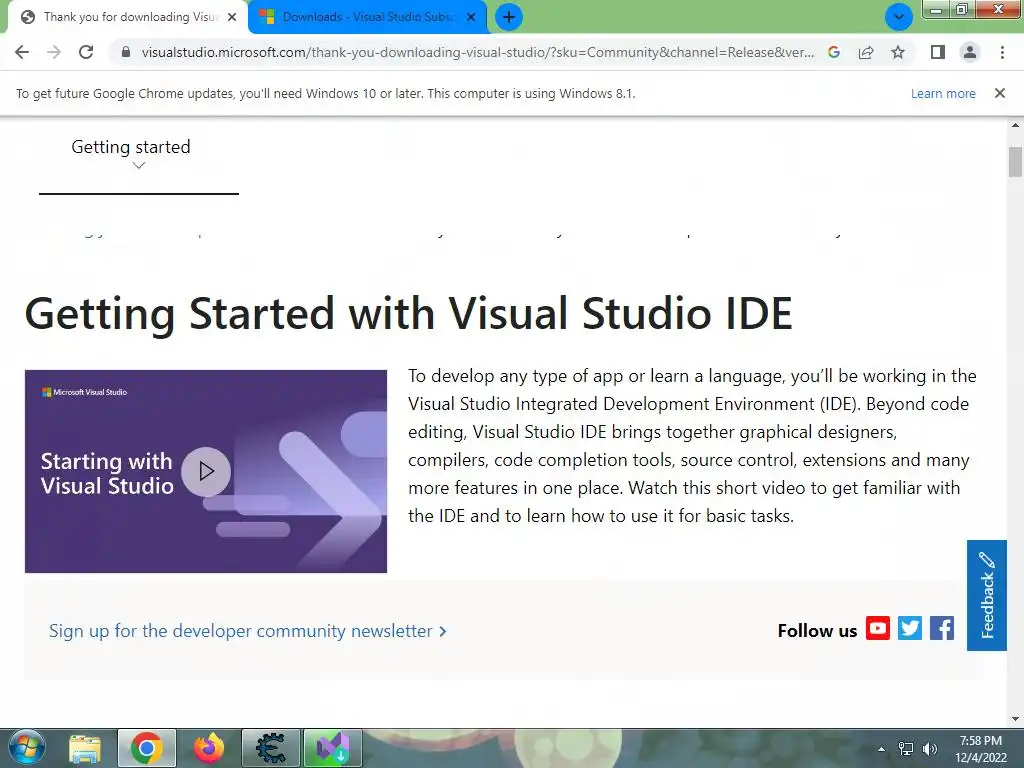Screen dimensions: 1024x768
Task: Open the Windows Start button
Action: pyautogui.click(x=27, y=748)
